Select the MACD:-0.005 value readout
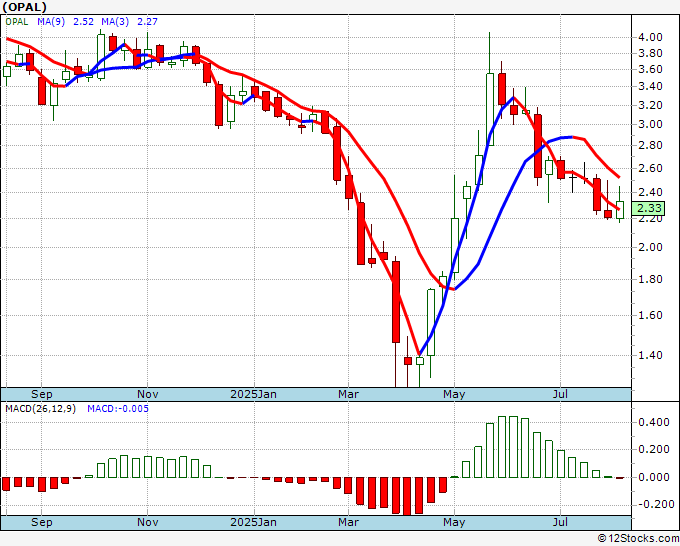Viewport: 680px width, 546px height. point(118,409)
